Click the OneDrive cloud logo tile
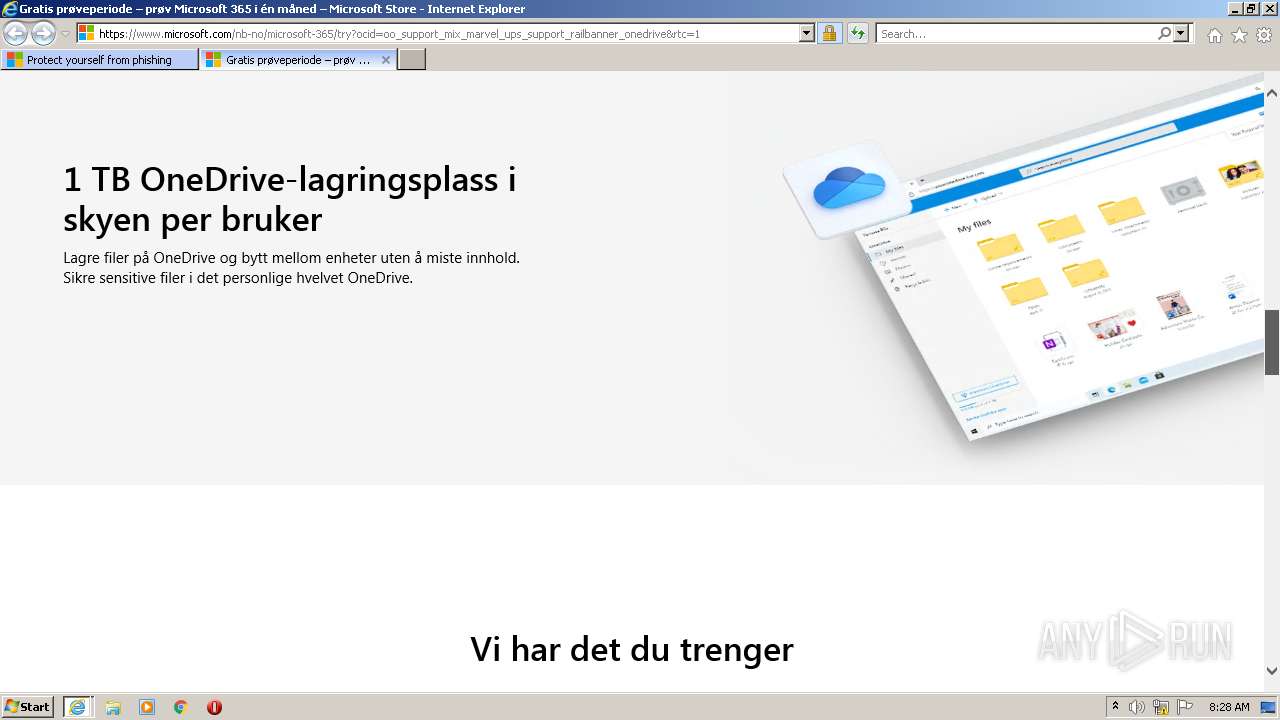This screenshot has width=1280, height=720. click(x=848, y=188)
